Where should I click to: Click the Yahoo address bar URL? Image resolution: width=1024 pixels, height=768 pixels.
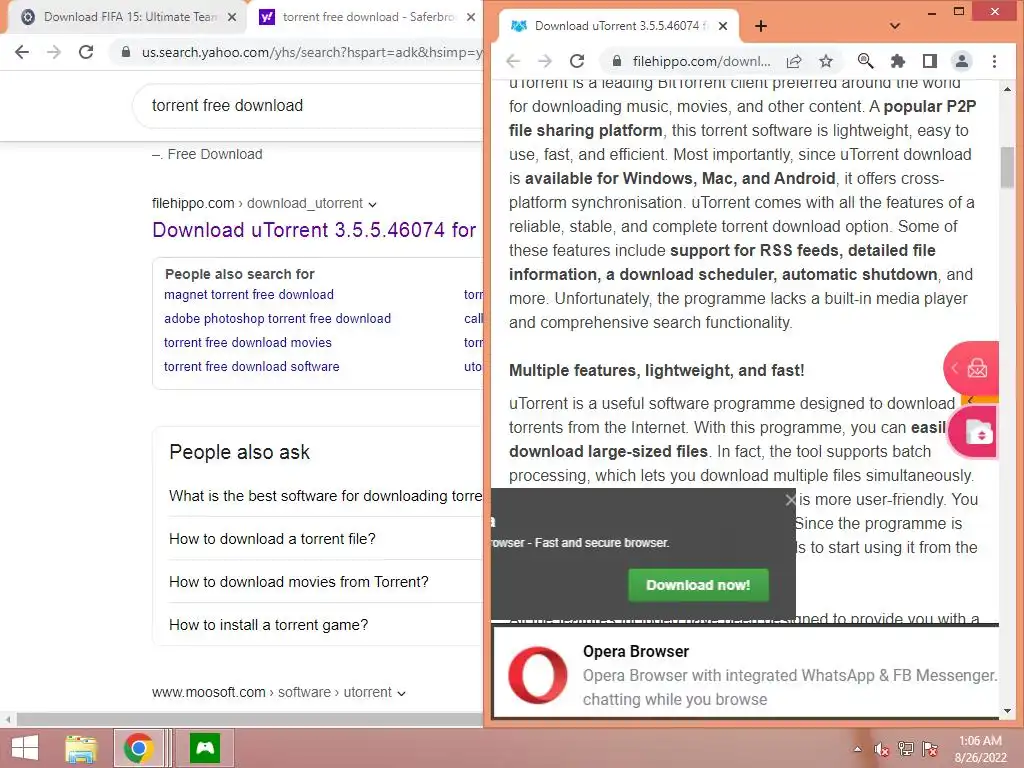click(312, 52)
